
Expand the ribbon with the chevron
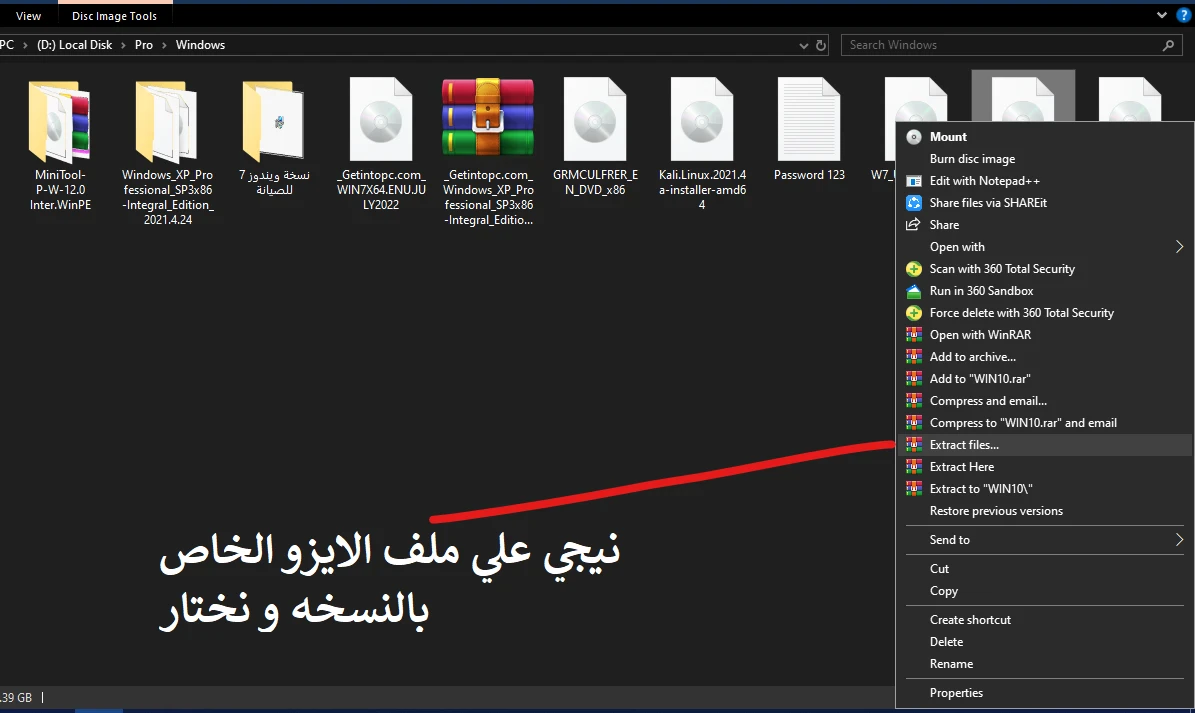1161,15
